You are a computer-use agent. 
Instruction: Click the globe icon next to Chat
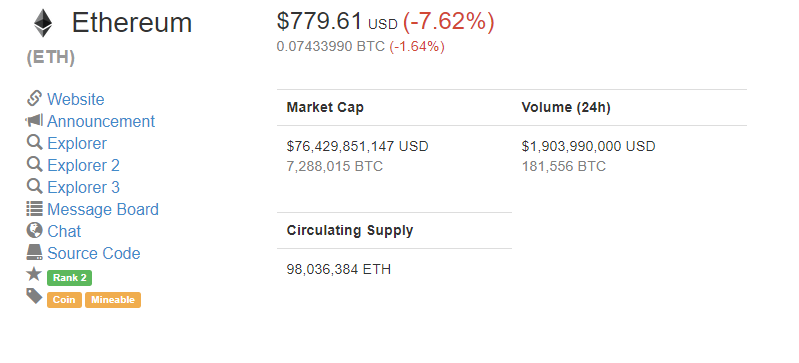point(34,230)
